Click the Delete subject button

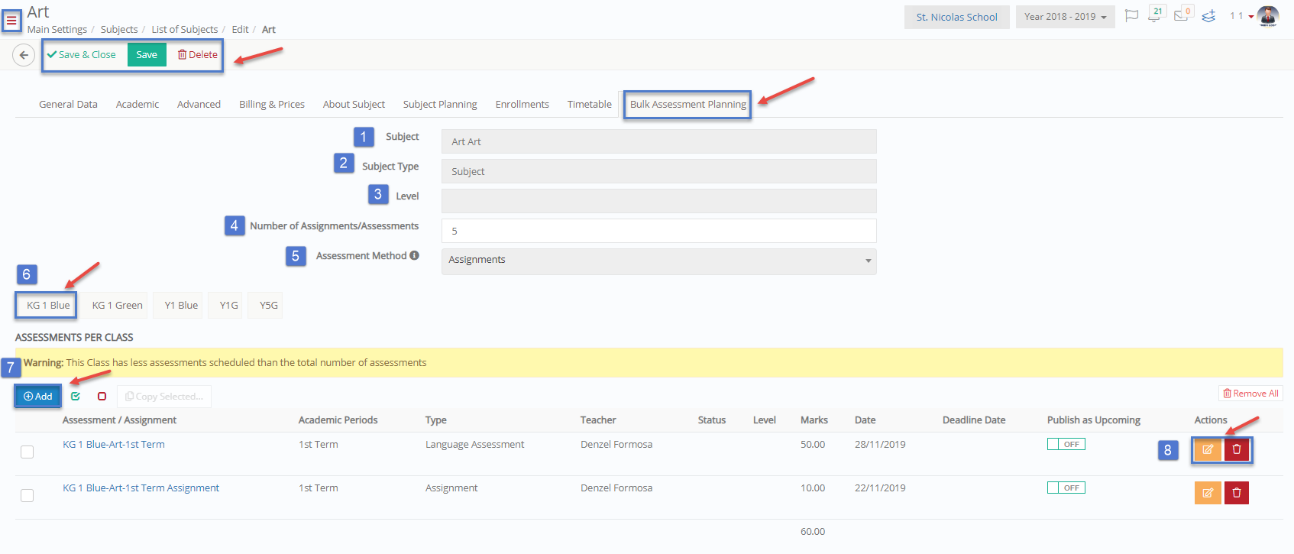tap(197, 55)
